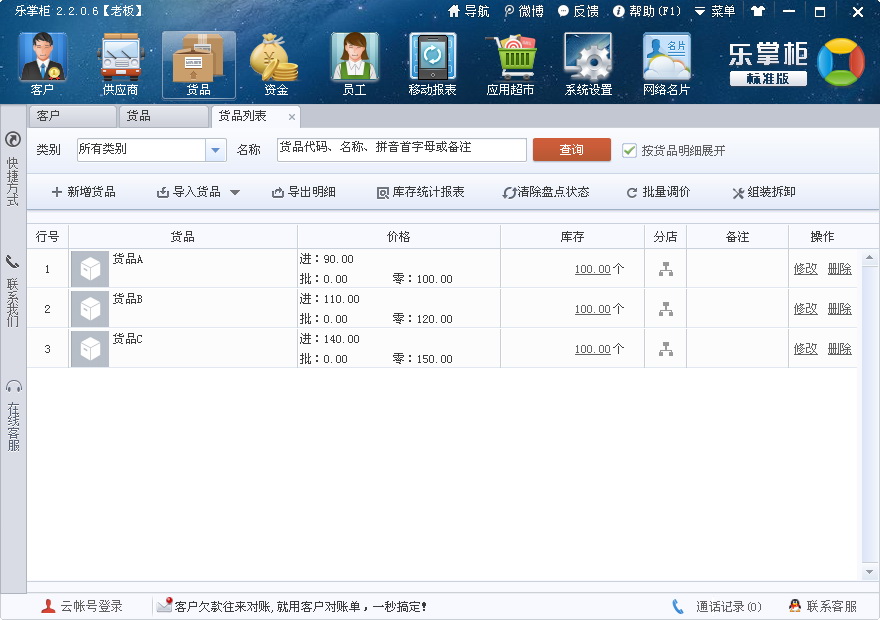Click 修改 for 货品A
Viewport: 880px width, 620px height.
click(805, 269)
